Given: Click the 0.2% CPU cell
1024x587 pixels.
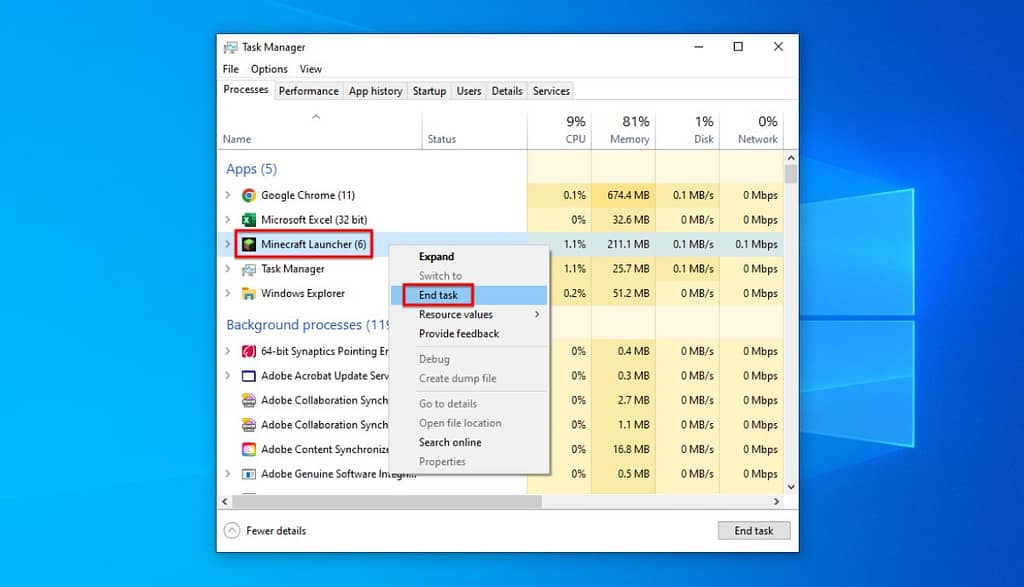Looking at the screenshot, I should 569,294.
